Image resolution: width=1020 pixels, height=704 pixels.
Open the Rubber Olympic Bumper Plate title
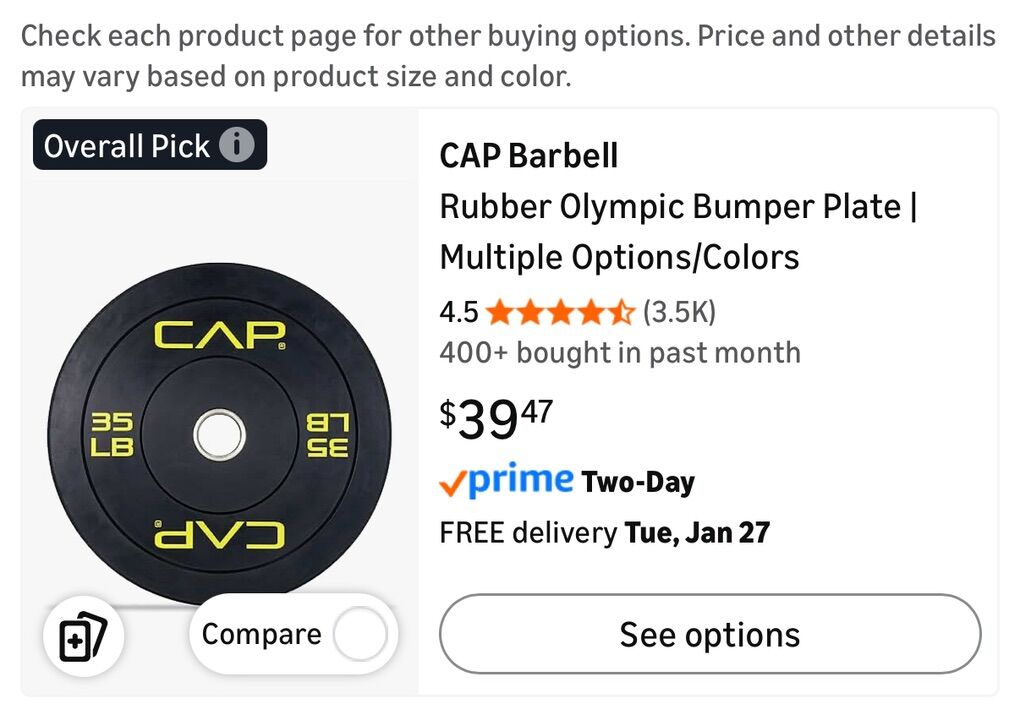pyautogui.click(x=678, y=232)
